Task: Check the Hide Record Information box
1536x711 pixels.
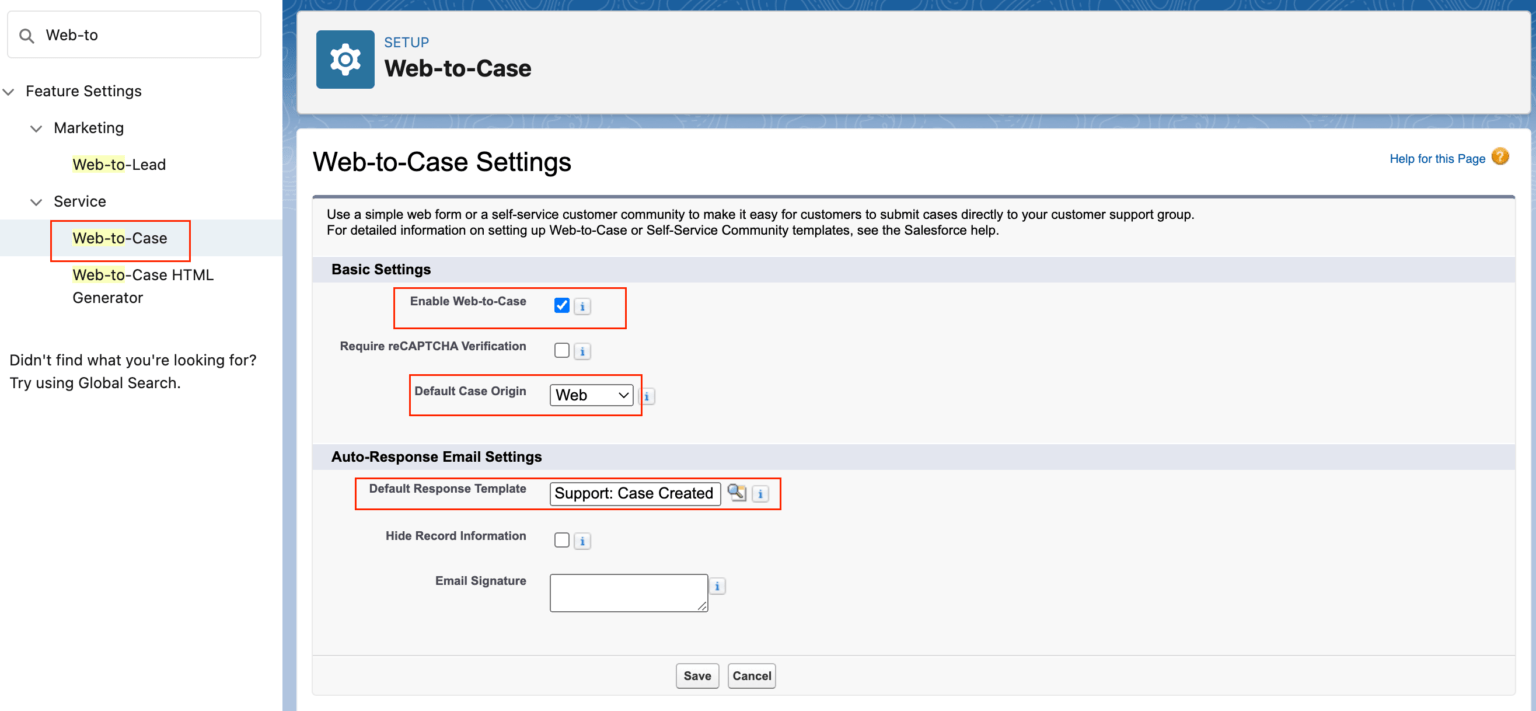Action: pyautogui.click(x=561, y=540)
